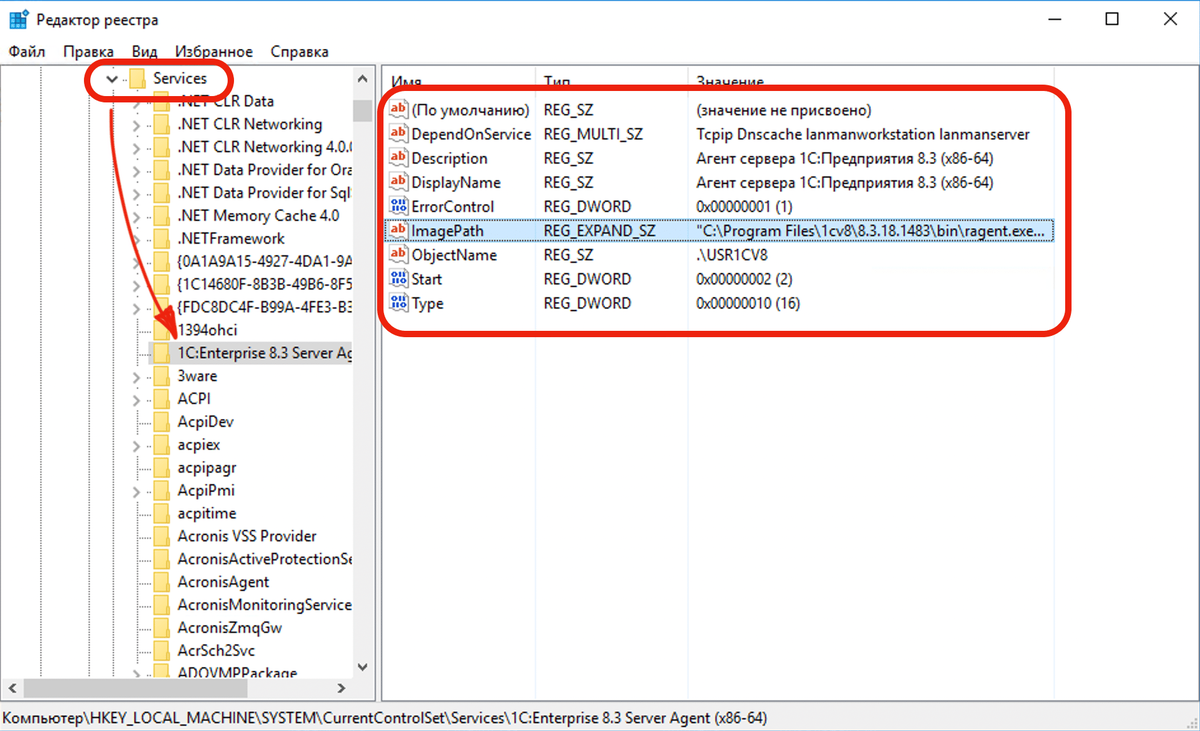Click the AcpiDev folder icon
The width and height of the screenshot is (1200, 731).
click(162, 422)
